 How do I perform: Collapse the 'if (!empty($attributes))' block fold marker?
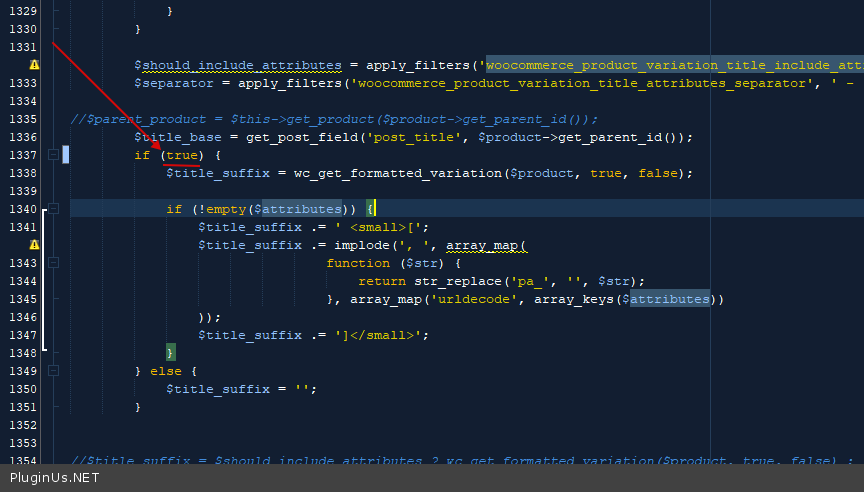[53, 209]
